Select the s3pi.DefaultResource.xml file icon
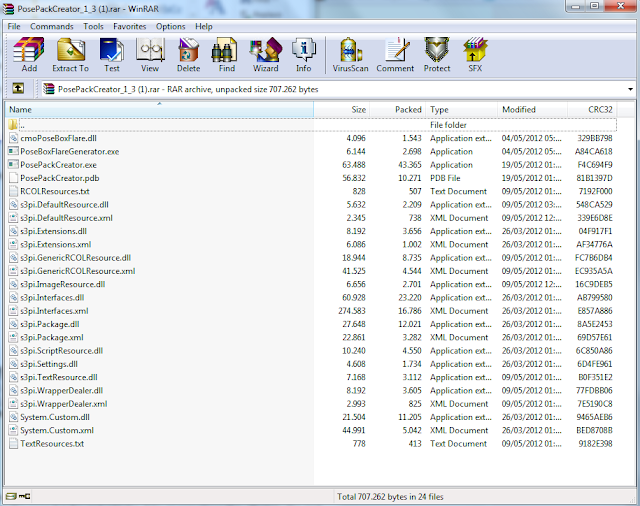 [x=13, y=218]
